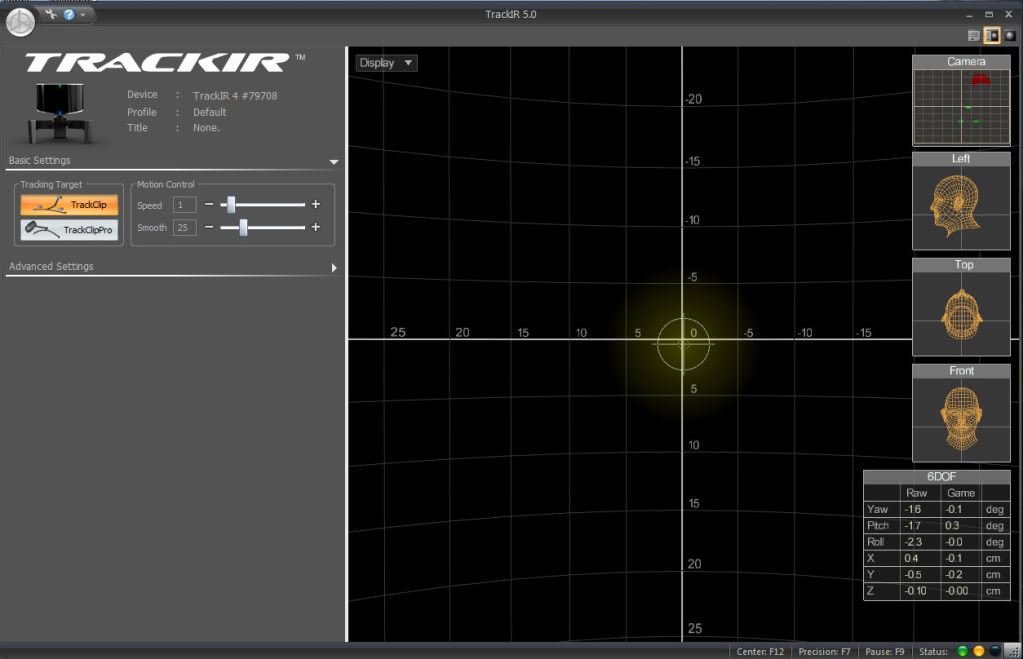Open the round TrackIR application menu button

pos(20,22)
